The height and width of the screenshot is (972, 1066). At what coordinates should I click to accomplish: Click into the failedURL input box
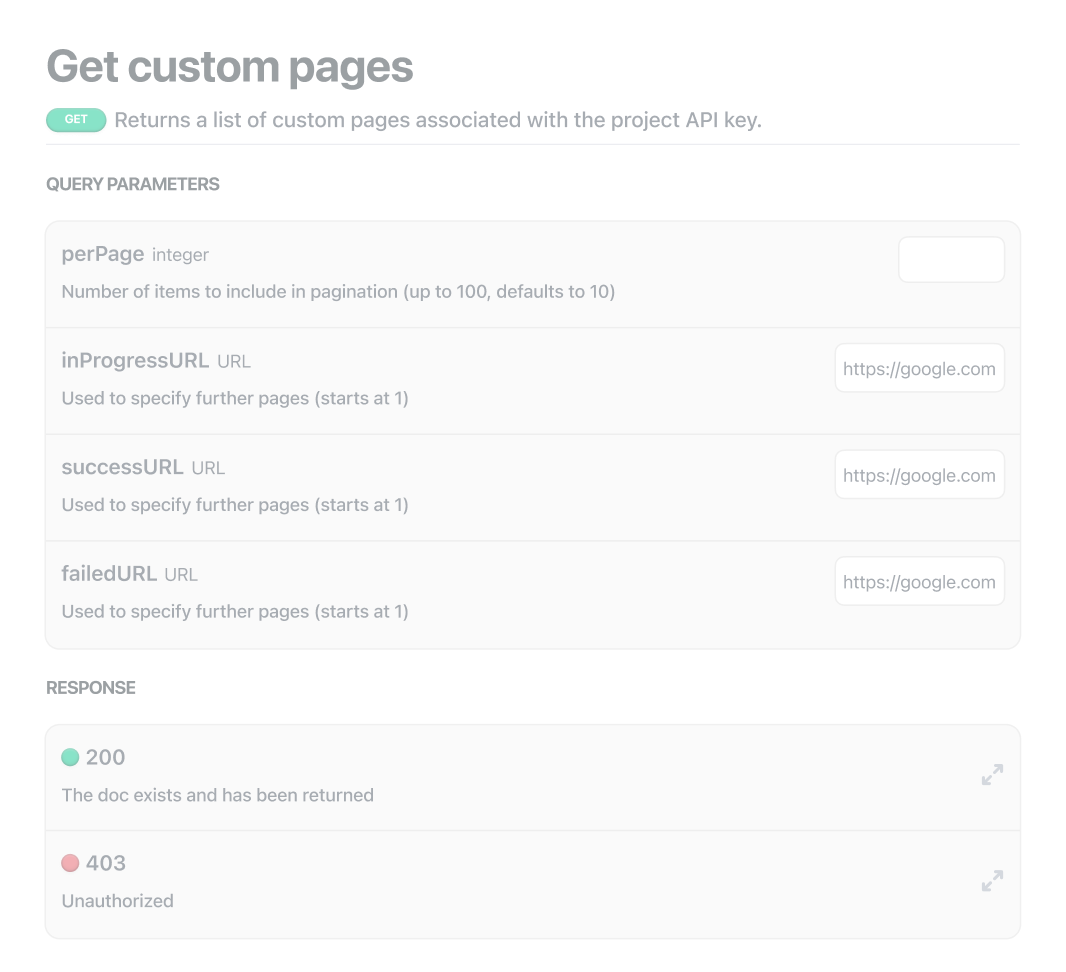coord(918,582)
